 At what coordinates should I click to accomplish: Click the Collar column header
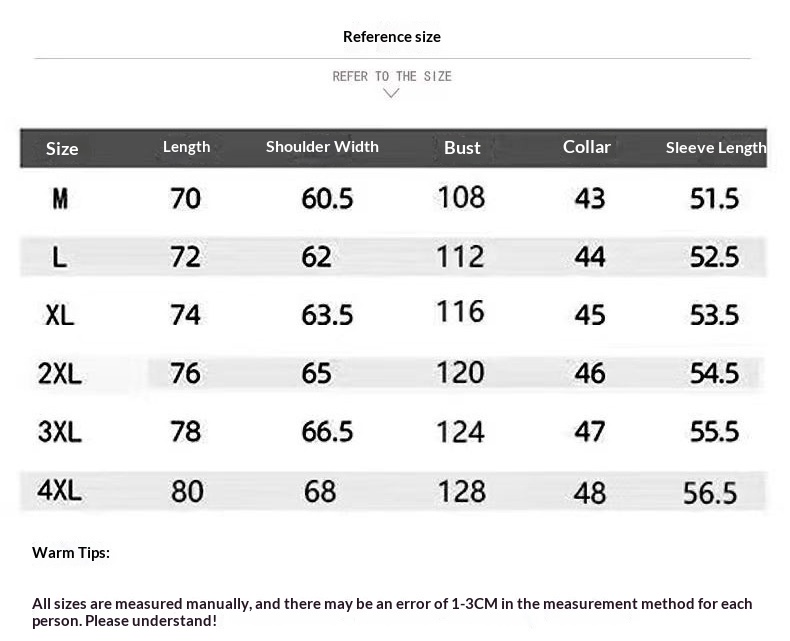587,147
